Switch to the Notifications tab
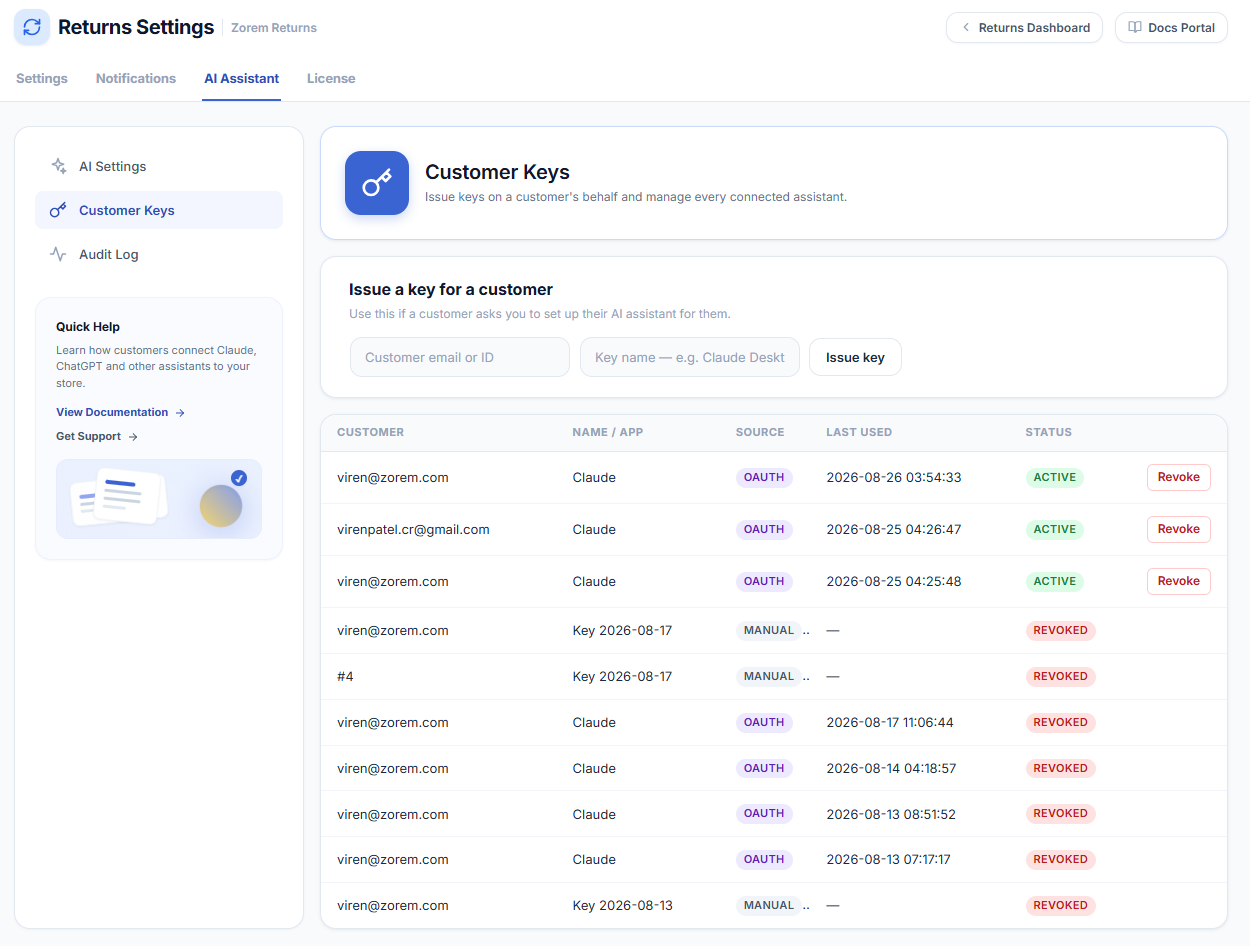 (136, 78)
